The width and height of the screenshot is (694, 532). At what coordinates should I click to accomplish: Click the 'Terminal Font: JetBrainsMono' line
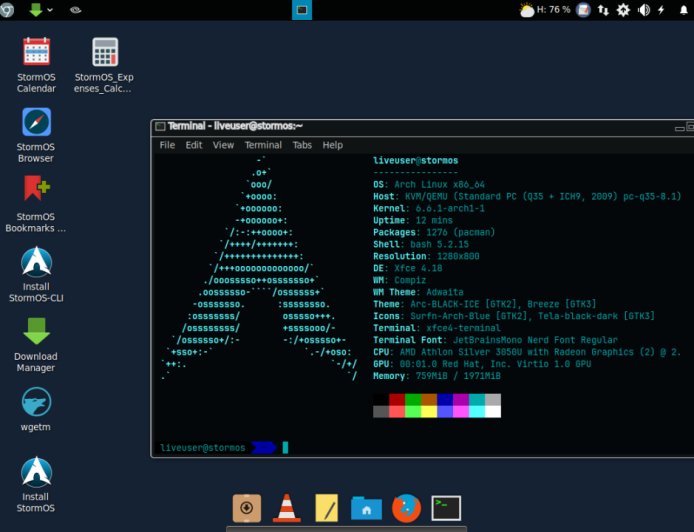[x=495, y=340]
